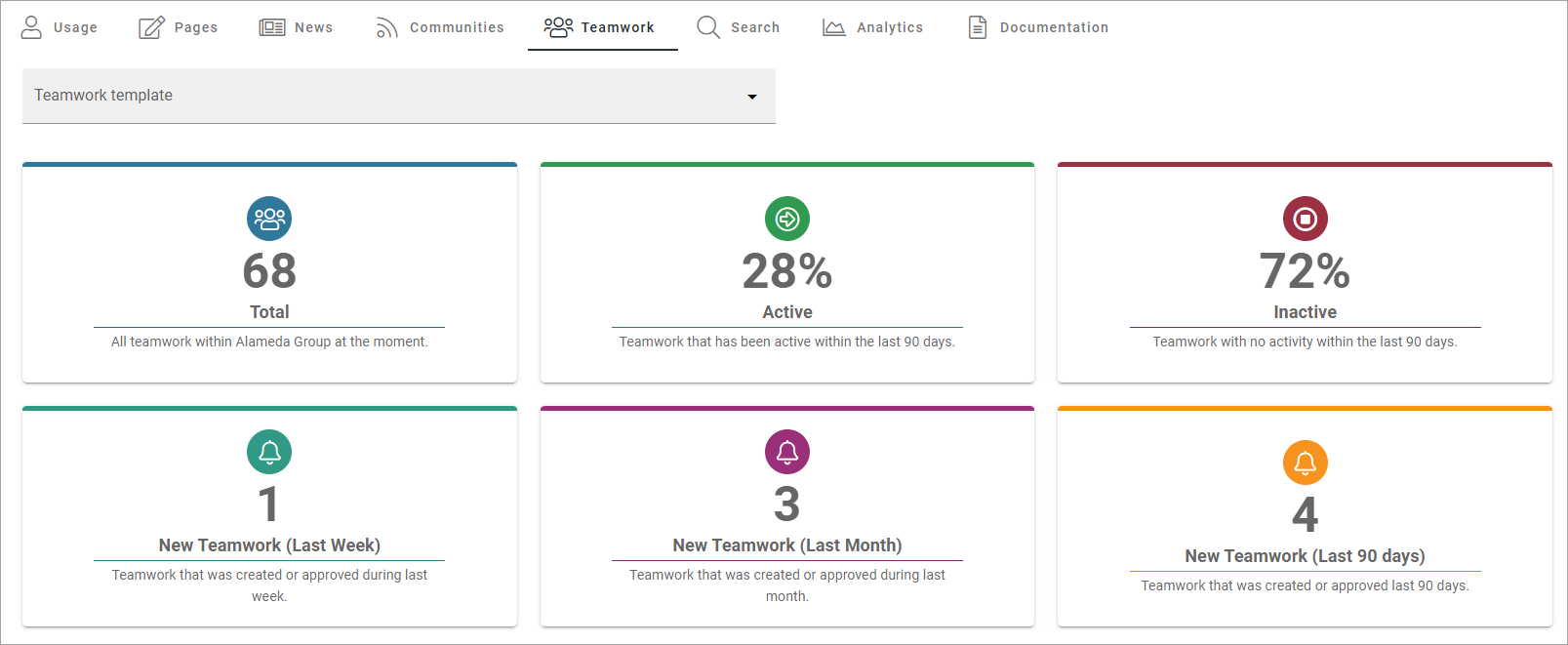Select the Teamwork tab label
Image resolution: width=1568 pixels, height=645 pixels.
[x=618, y=27]
